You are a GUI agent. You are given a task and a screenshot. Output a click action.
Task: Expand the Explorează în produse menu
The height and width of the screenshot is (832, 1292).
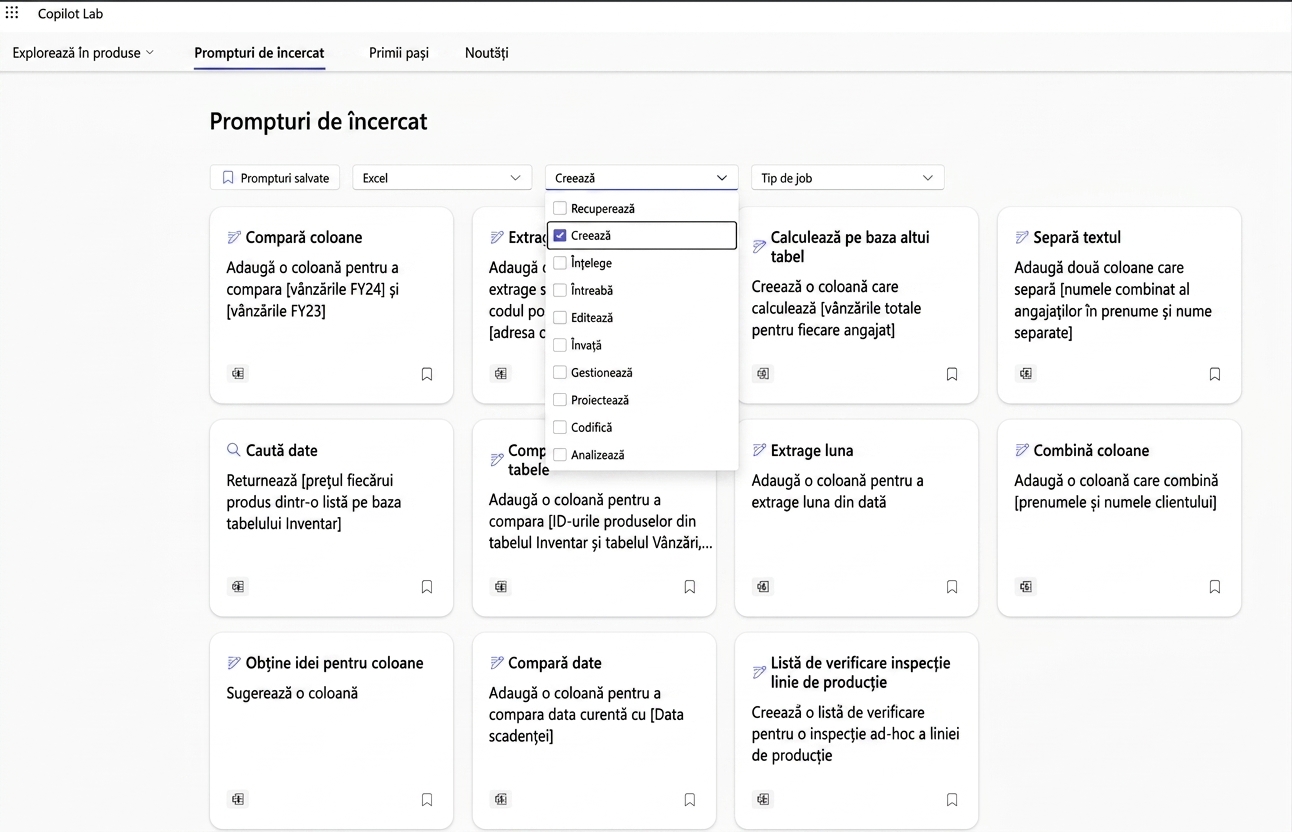pos(83,53)
